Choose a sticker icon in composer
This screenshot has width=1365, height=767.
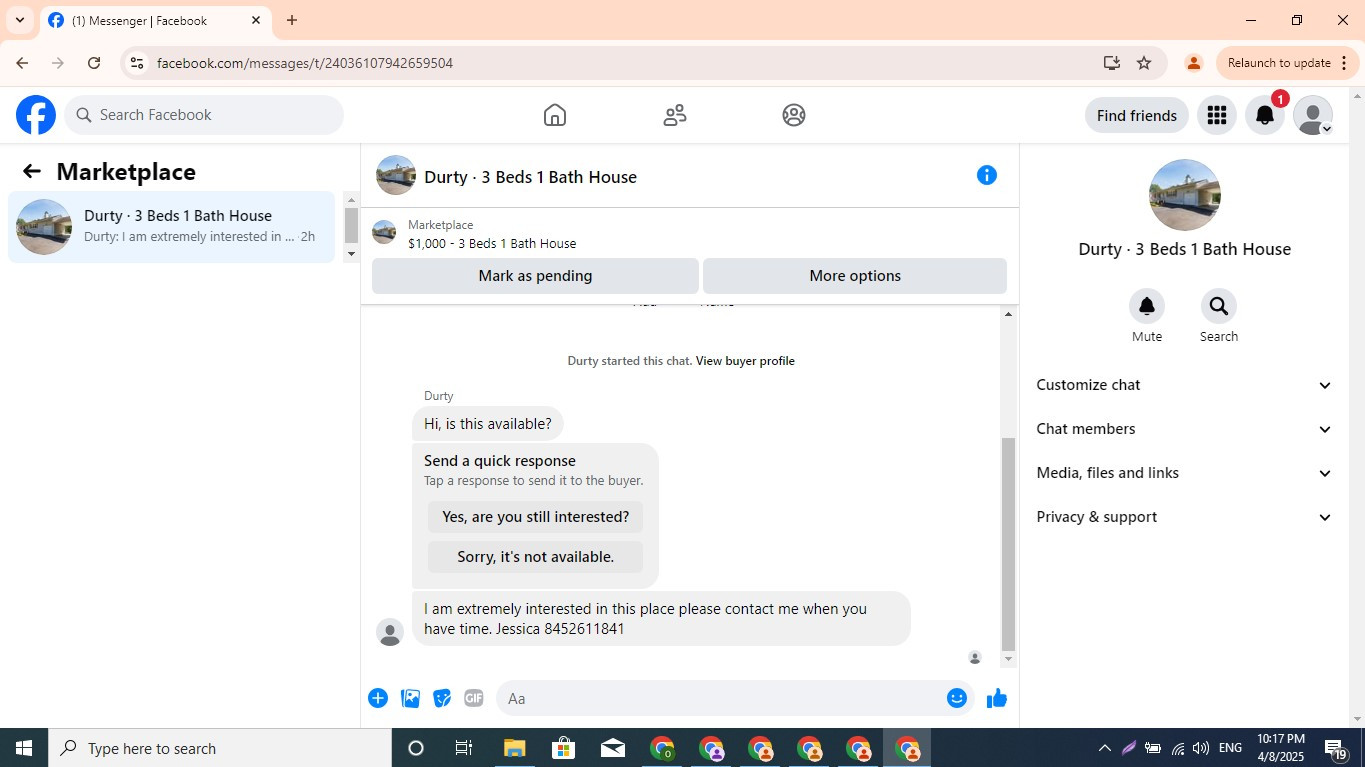point(442,698)
